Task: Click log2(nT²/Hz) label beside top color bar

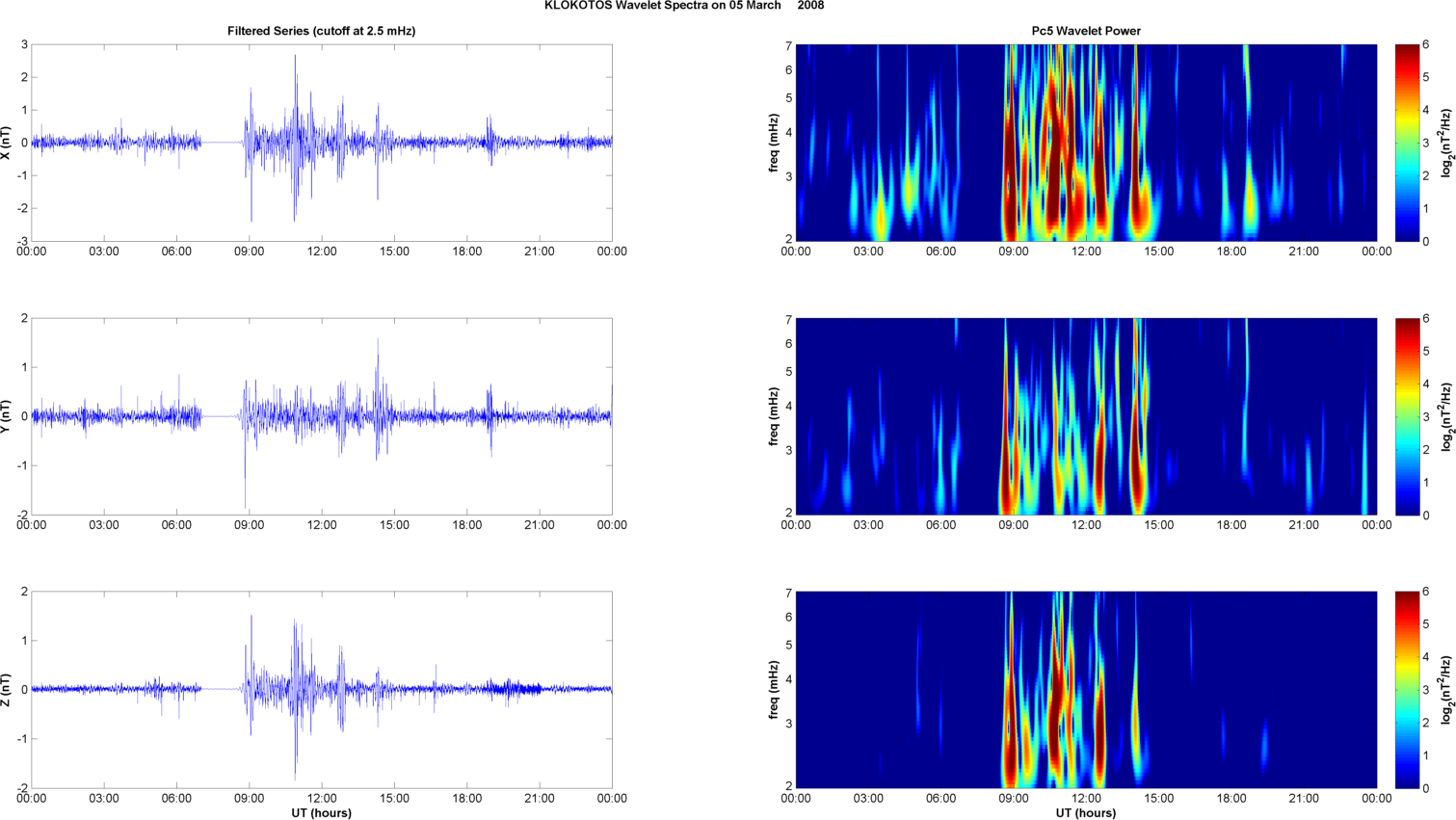Action: 1447,143
